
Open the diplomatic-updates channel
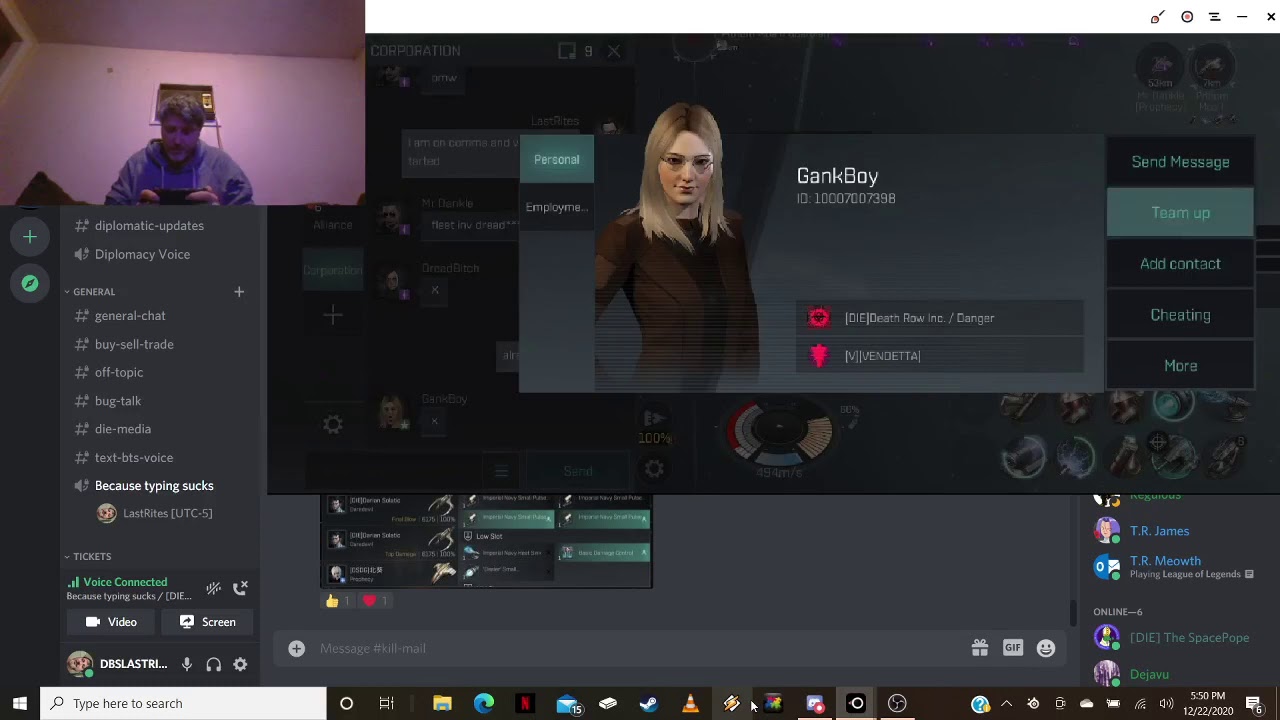coord(149,226)
